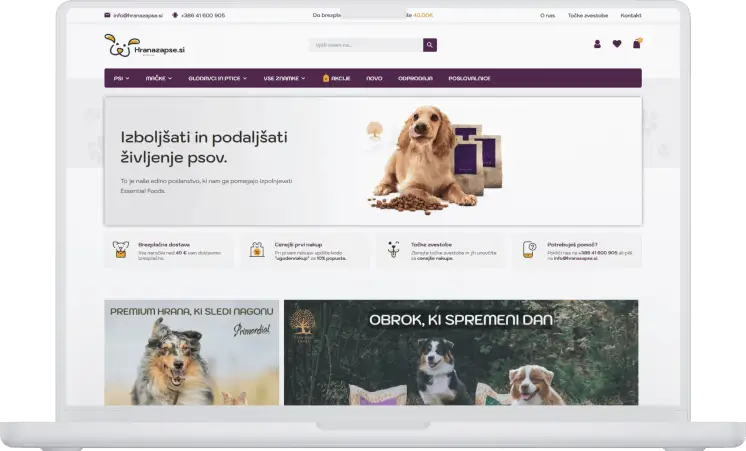Viewport: 746px width, 451px height.
Task: Click the envelope icon beside the email address
Action: (107, 15)
